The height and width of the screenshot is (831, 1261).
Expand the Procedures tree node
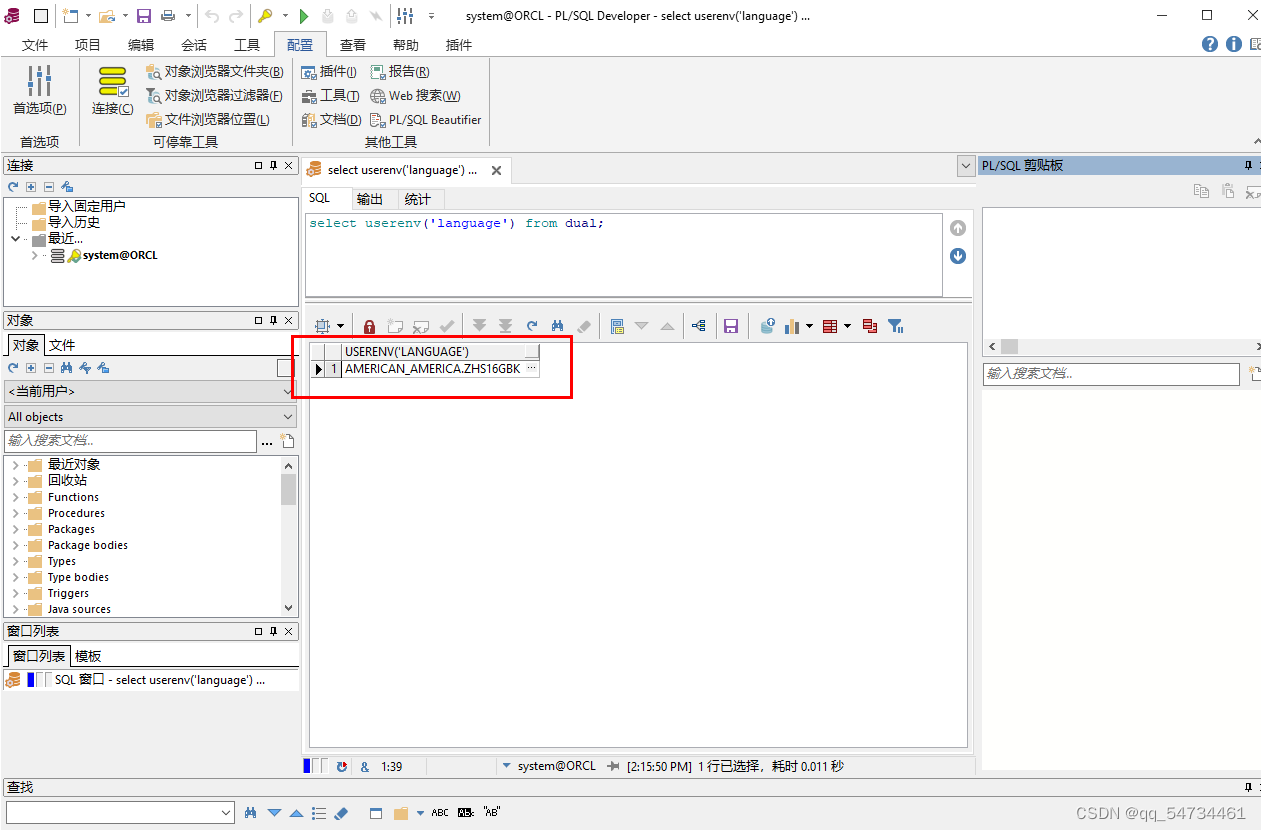pos(15,513)
